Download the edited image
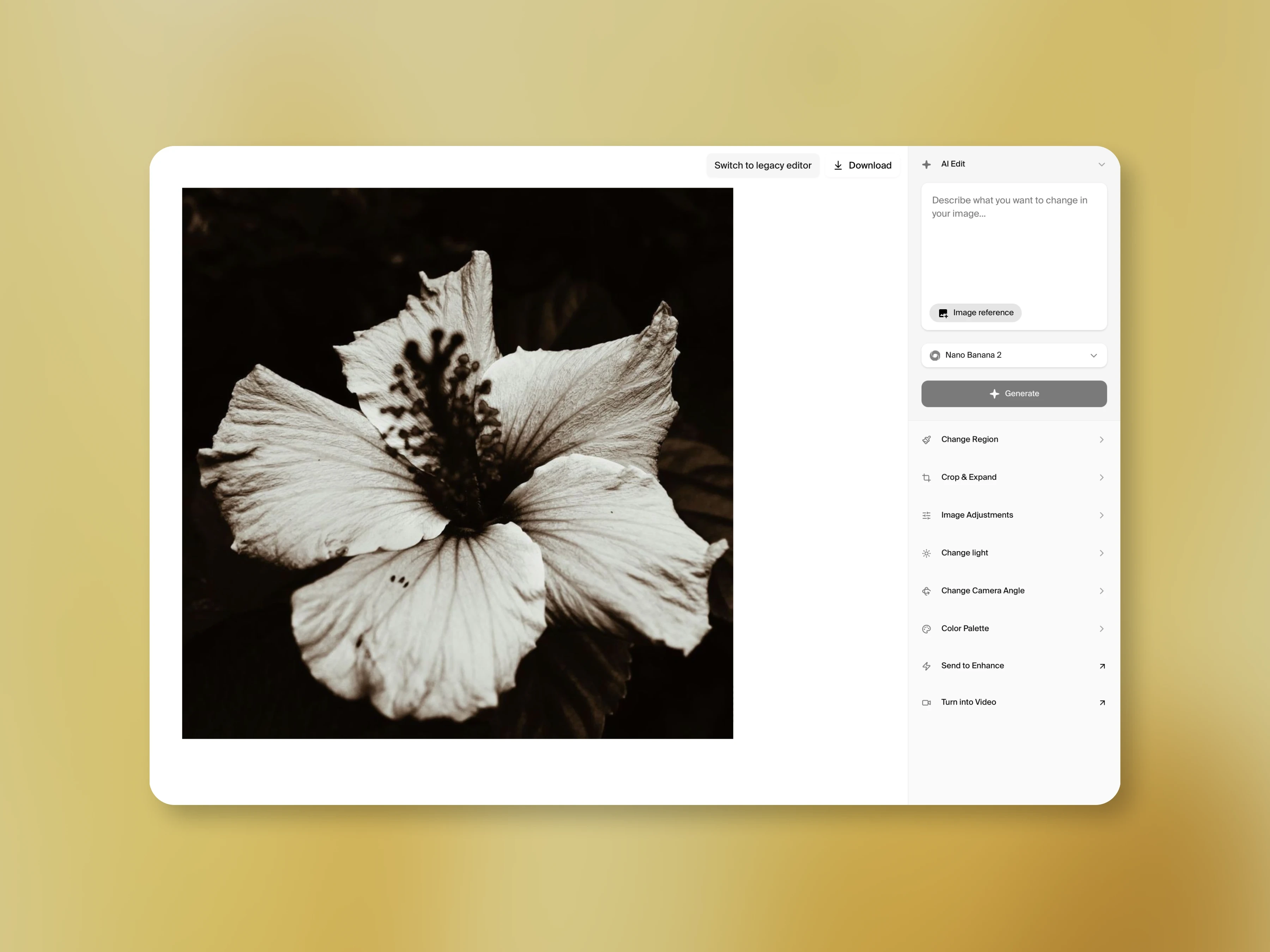The image size is (1270, 952). pyautogui.click(x=862, y=165)
